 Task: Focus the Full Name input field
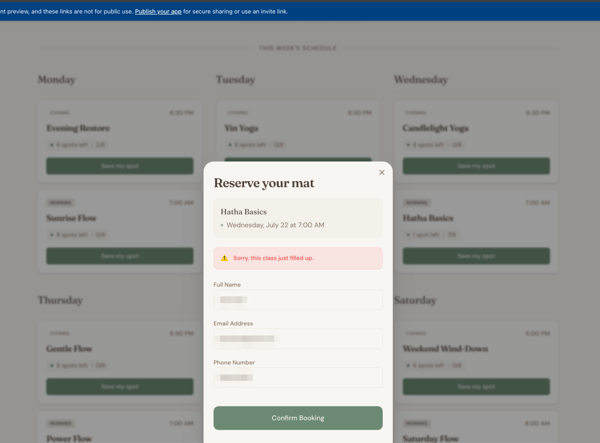298,300
